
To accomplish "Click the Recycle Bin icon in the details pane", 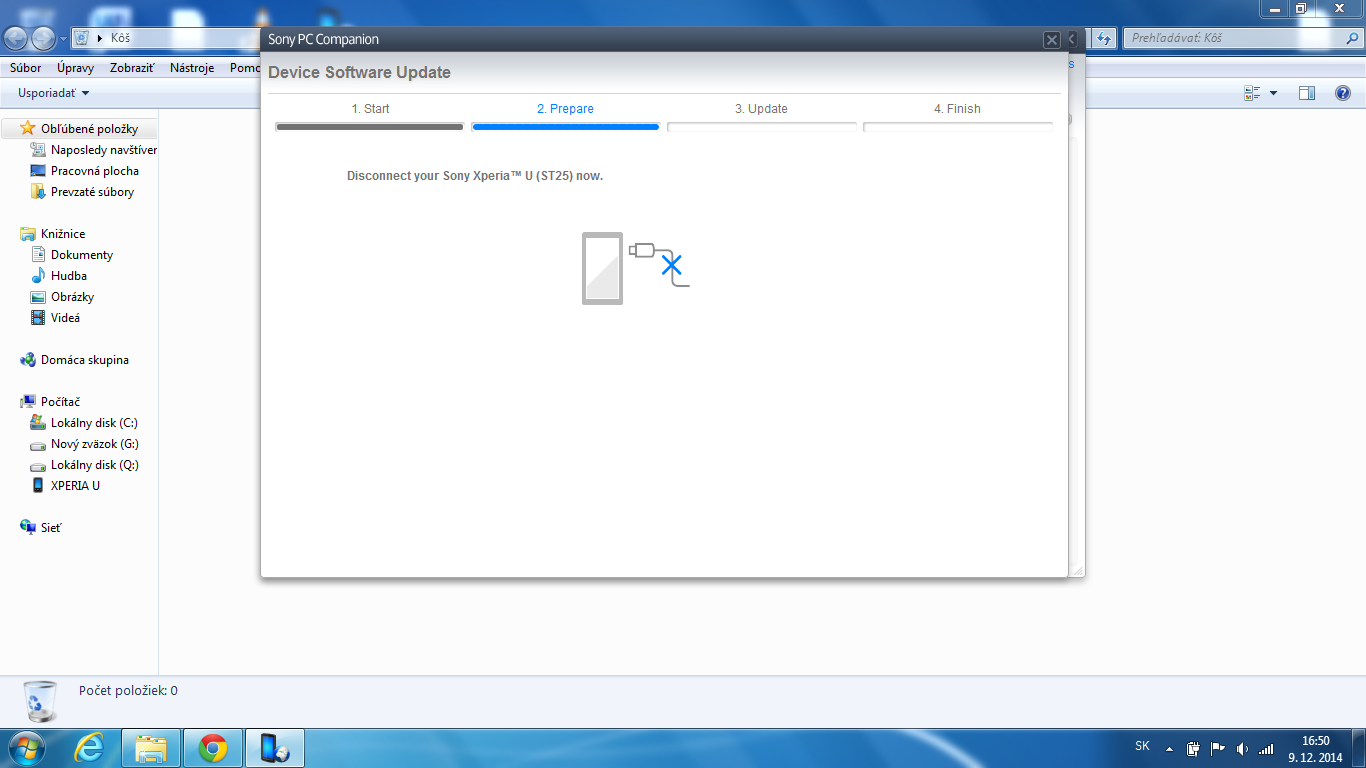I will (40, 701).
